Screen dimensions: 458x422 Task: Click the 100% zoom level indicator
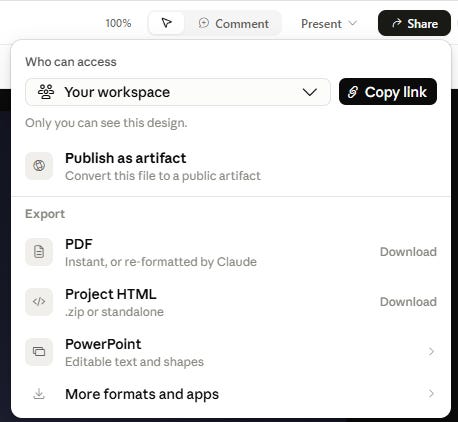click(118, 23)
